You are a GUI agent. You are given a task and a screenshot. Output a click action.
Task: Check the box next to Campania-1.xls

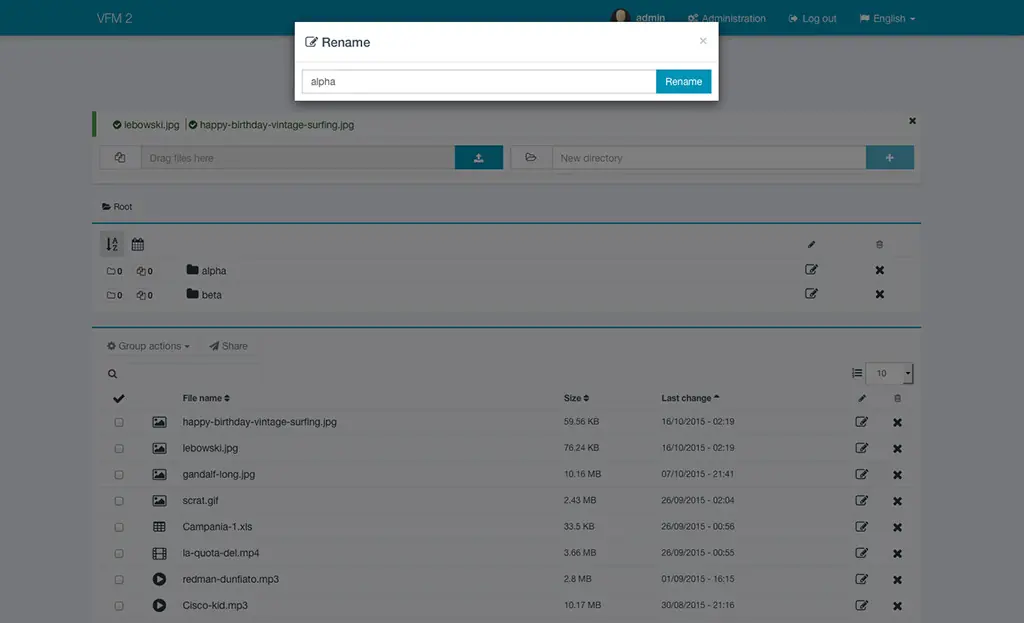tap(119, 527)
